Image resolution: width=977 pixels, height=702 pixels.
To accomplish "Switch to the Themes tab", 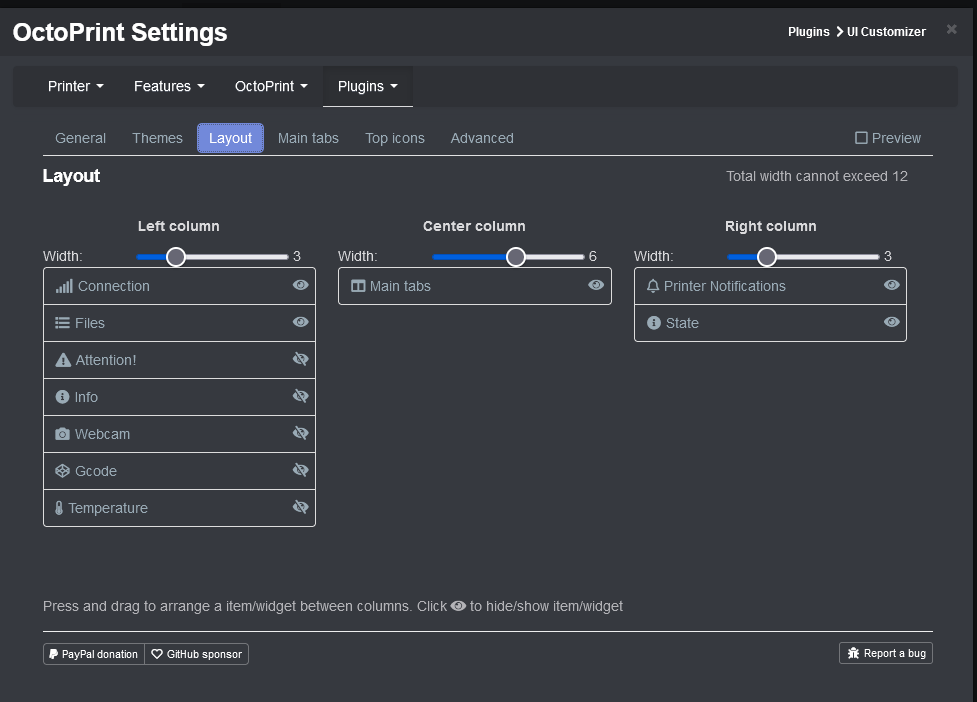I will [x=157, y=137].
